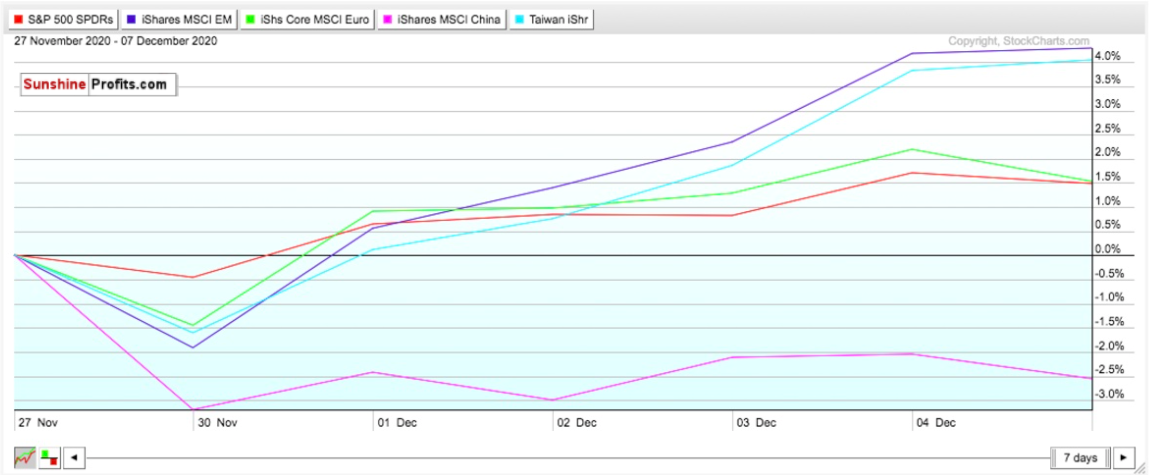Click the '27 November 2020 - 07 December 2020' date text
The height and width of the screenshot is (475, 1149).
point(115,41)
